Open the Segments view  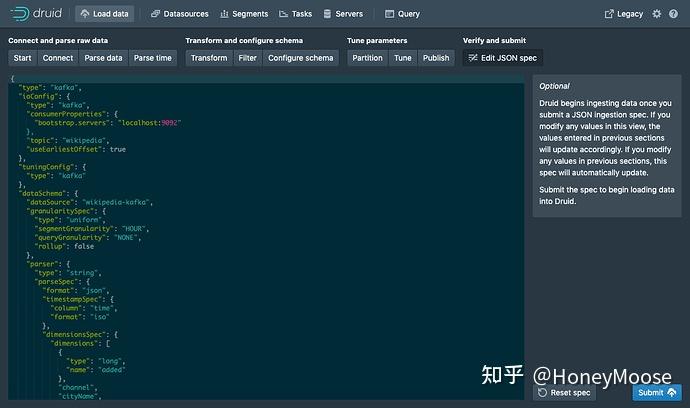244,14
